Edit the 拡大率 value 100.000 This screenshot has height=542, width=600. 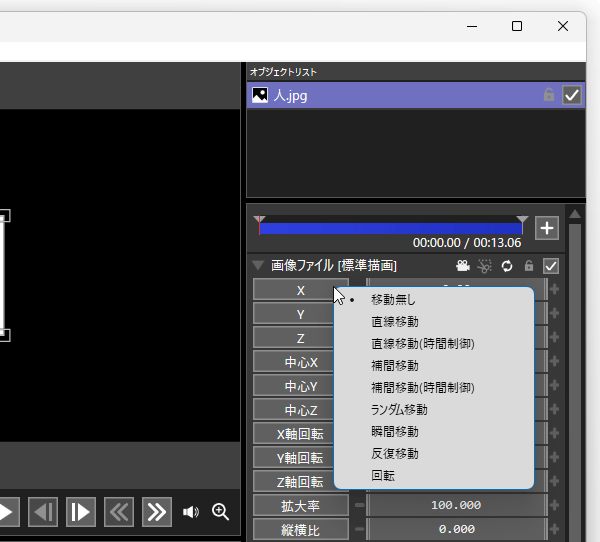click(456, 505)
